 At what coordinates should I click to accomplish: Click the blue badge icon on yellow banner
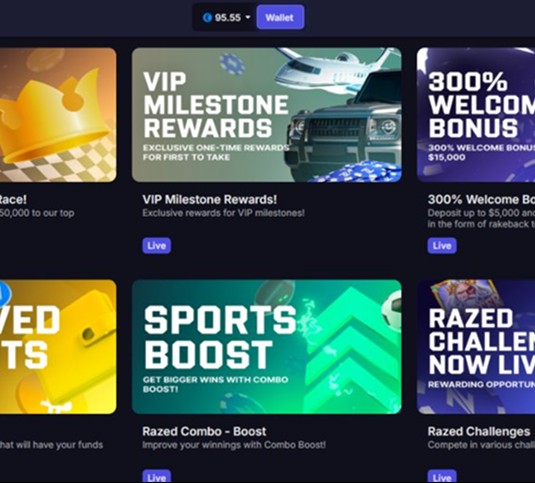(5, 293)
